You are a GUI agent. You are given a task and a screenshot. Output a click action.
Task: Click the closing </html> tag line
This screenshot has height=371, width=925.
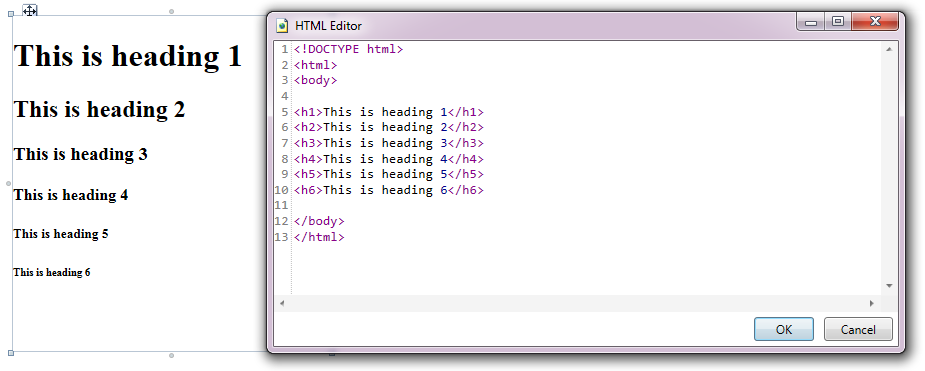pyautogui.click(x=319, y=237)
